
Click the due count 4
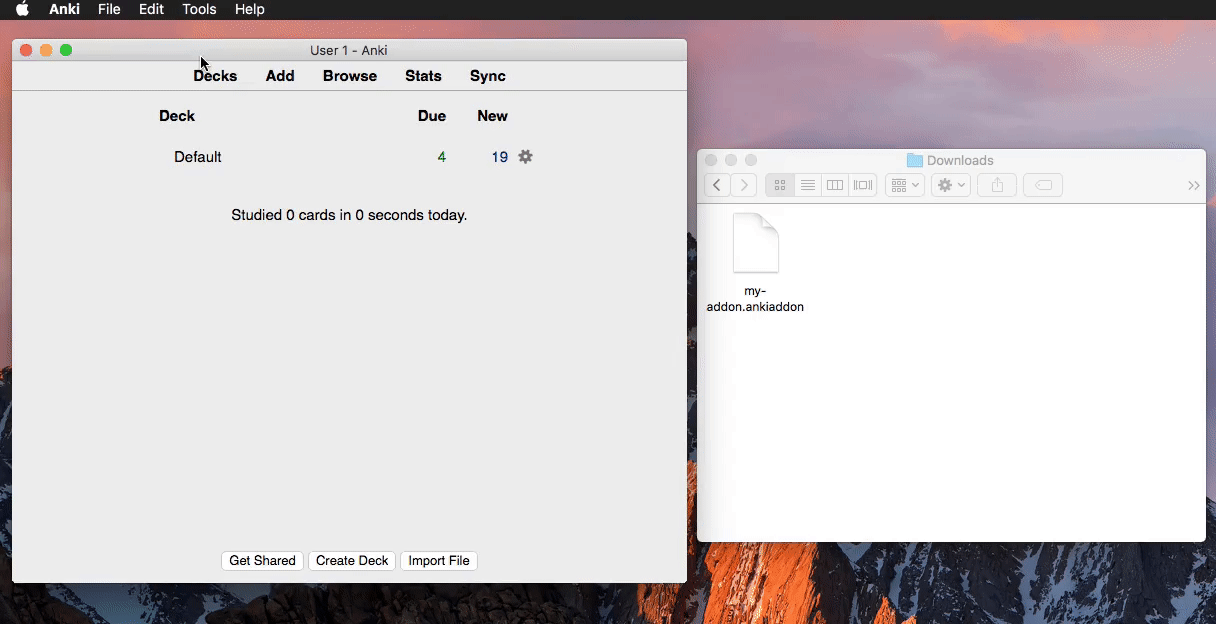pos(441,157)
